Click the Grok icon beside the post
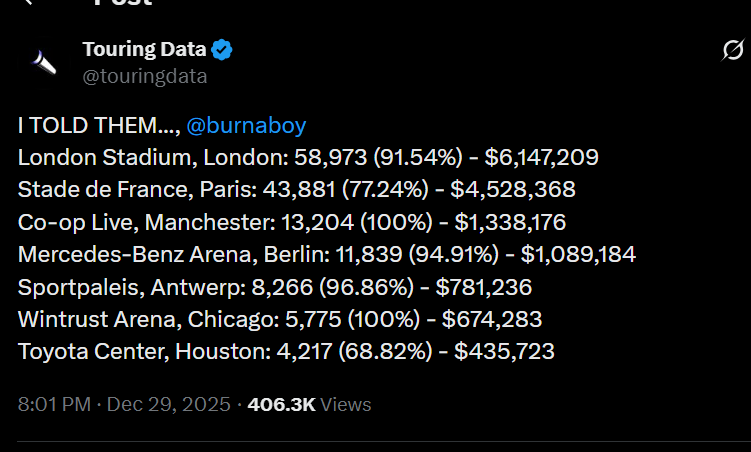 [x=732, y=50]
